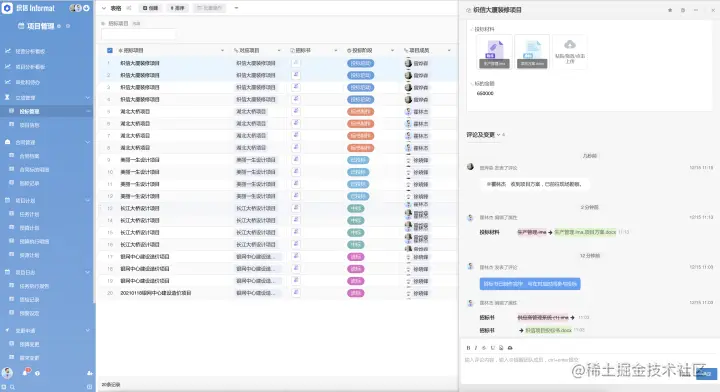Click the blue status tag in row 1
Screen dimensions: 720x392
click(360, 63)
